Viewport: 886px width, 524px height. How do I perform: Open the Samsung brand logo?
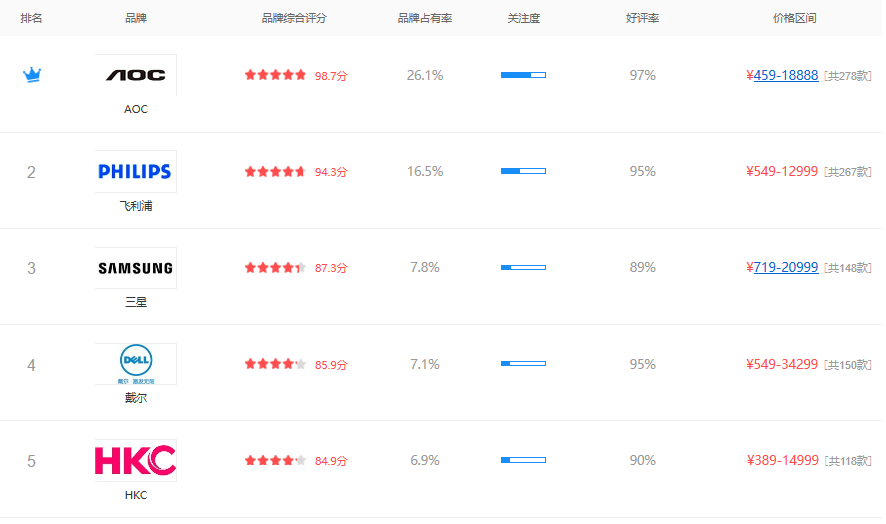(x=136, y=268)
